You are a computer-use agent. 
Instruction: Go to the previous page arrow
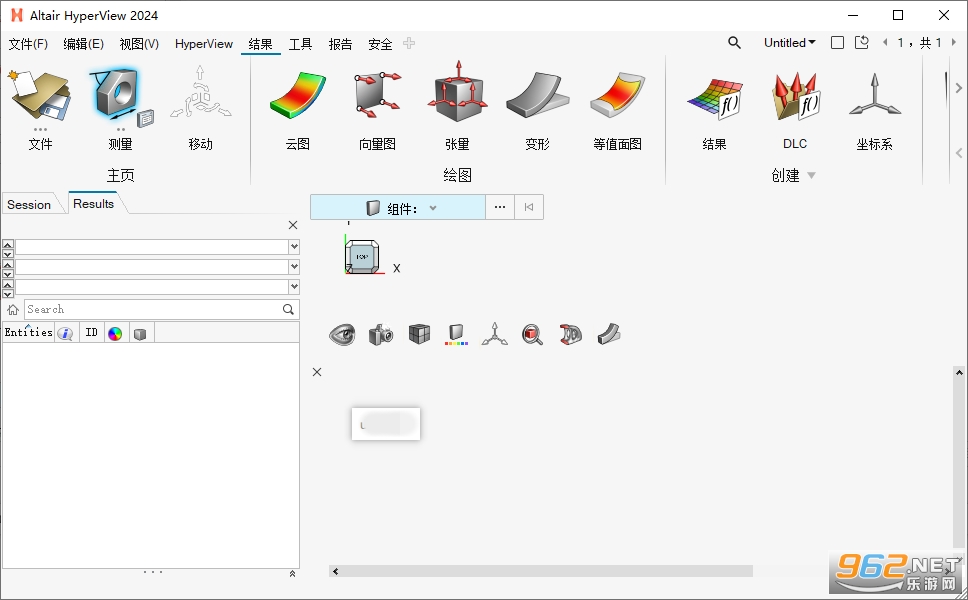pos(885,43)
